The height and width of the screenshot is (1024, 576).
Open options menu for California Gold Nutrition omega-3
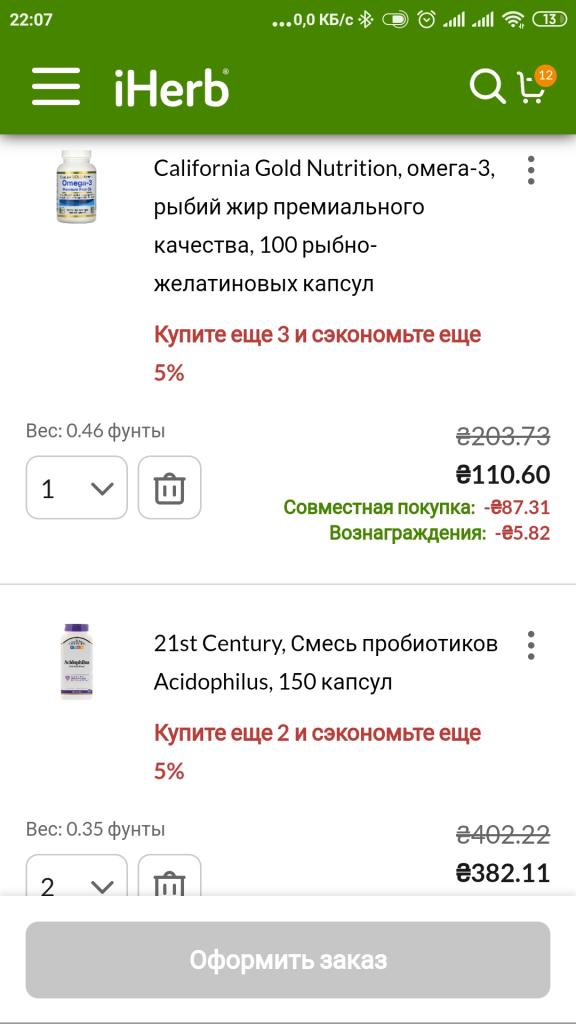pos(531,170)
